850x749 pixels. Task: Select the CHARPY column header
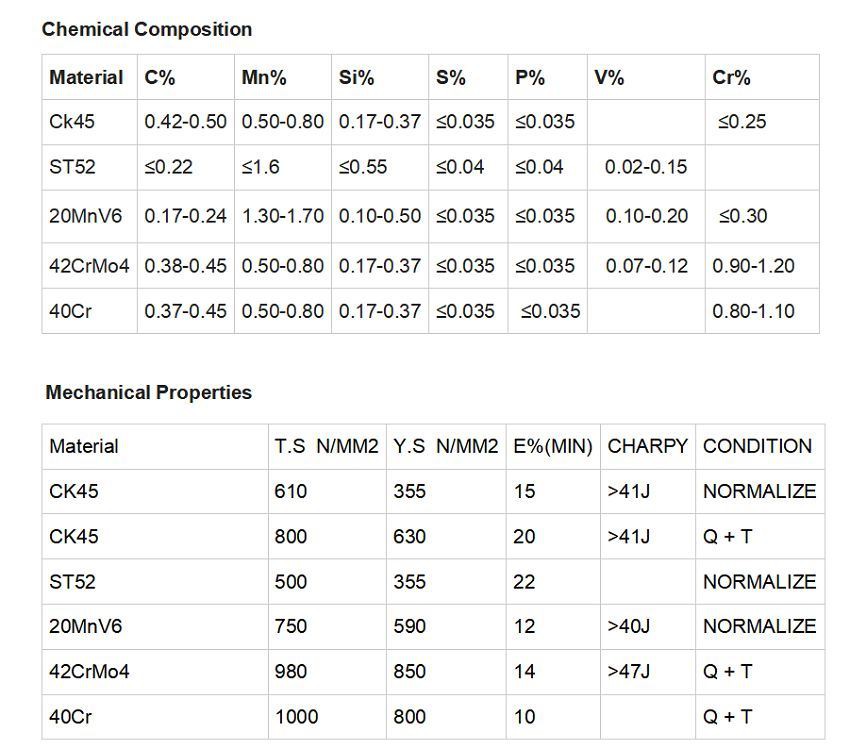pos(647,446)
